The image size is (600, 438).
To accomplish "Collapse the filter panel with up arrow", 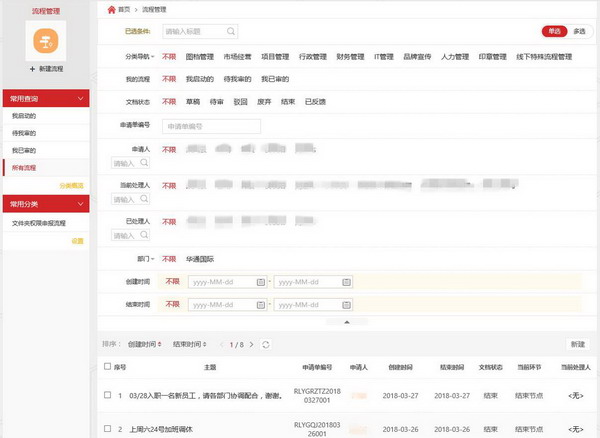I will pos(346,322).
